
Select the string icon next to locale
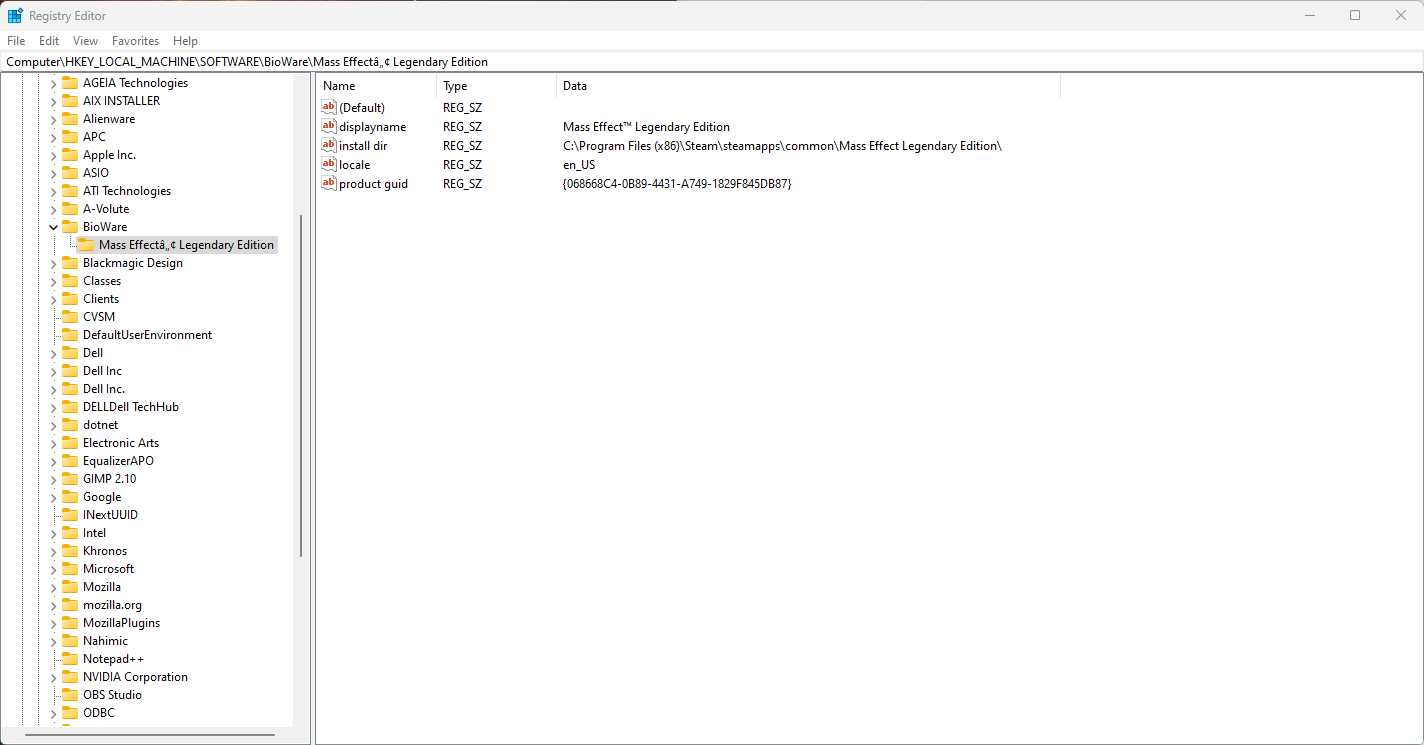329,165
